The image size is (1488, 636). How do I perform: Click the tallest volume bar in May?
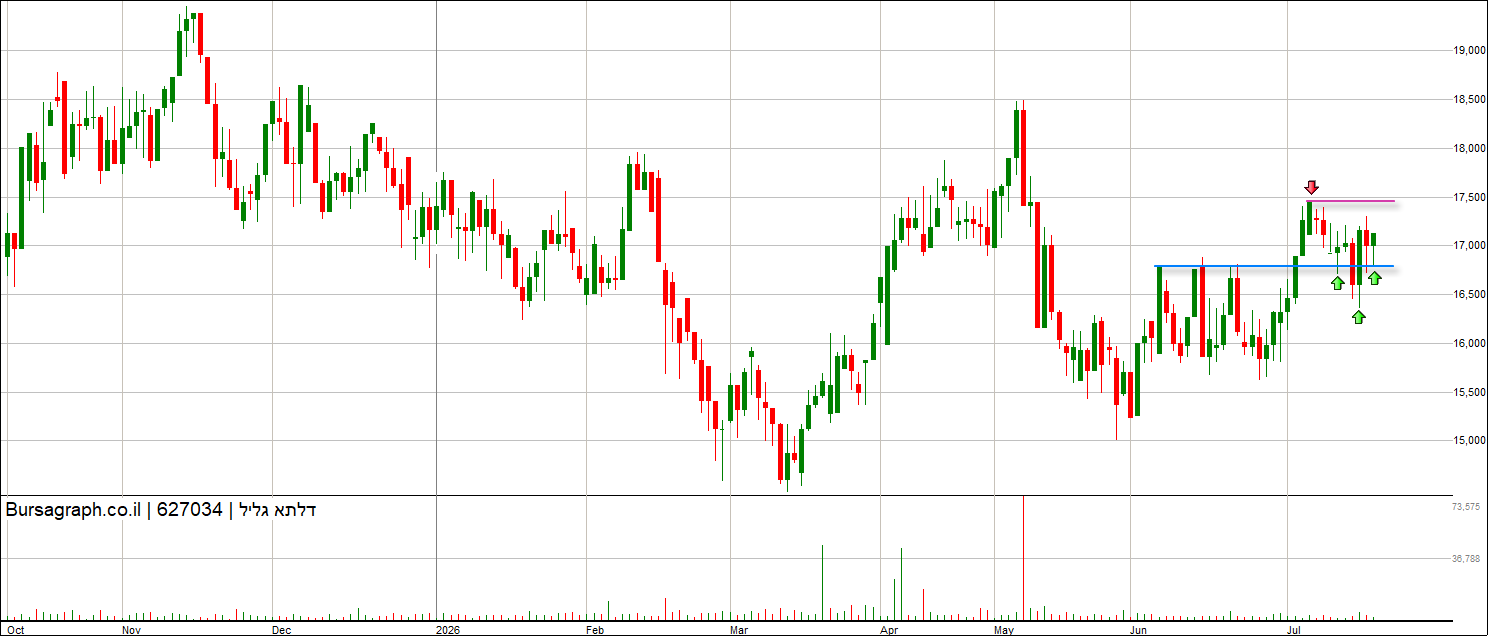point(1023,557)
